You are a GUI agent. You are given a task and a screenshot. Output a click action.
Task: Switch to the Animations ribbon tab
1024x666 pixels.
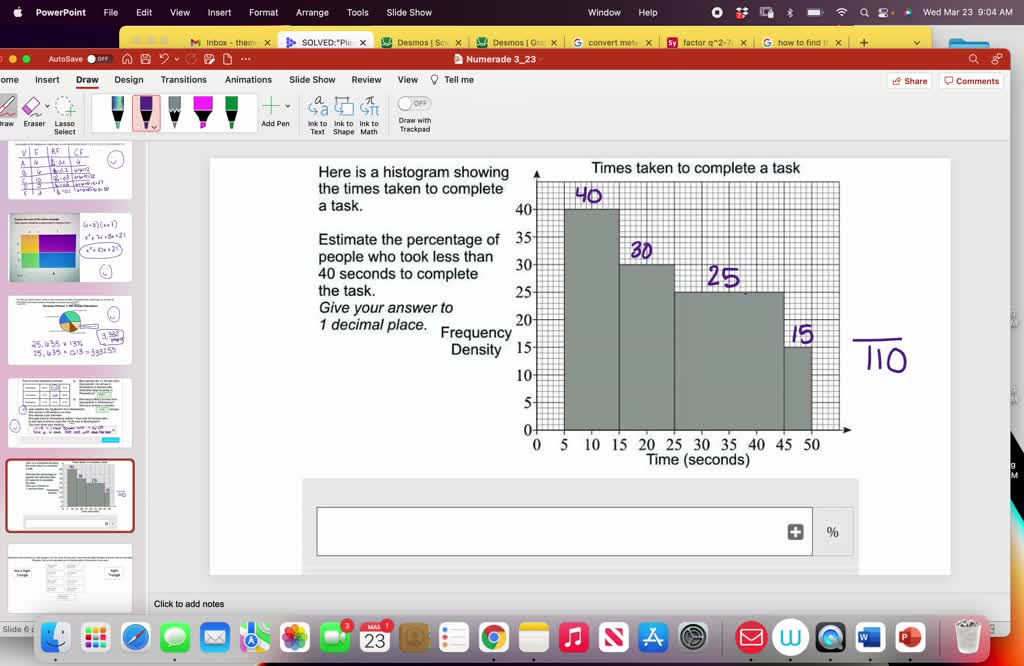[x=248, y=79]
